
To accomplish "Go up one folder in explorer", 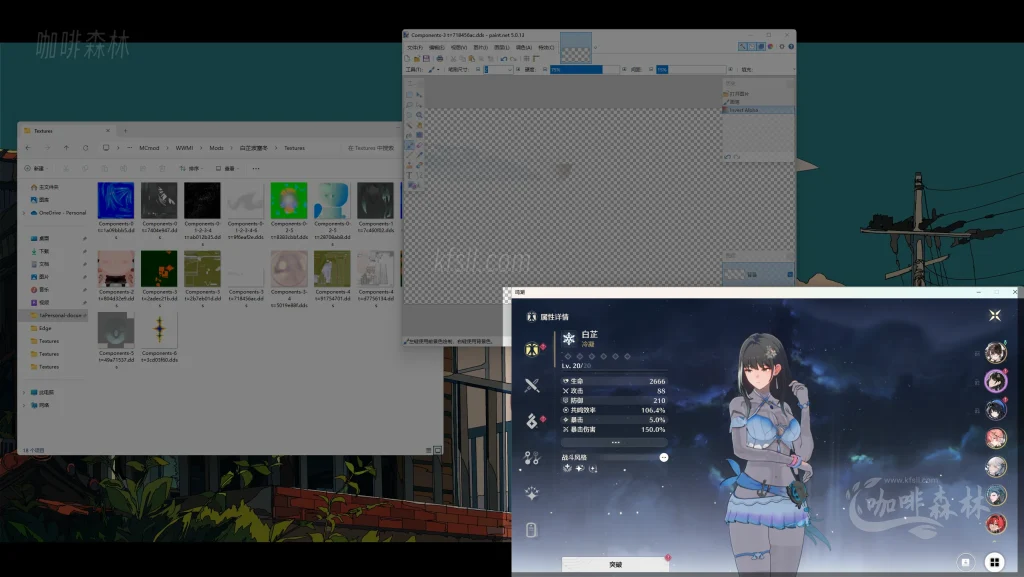I will 67,148.
